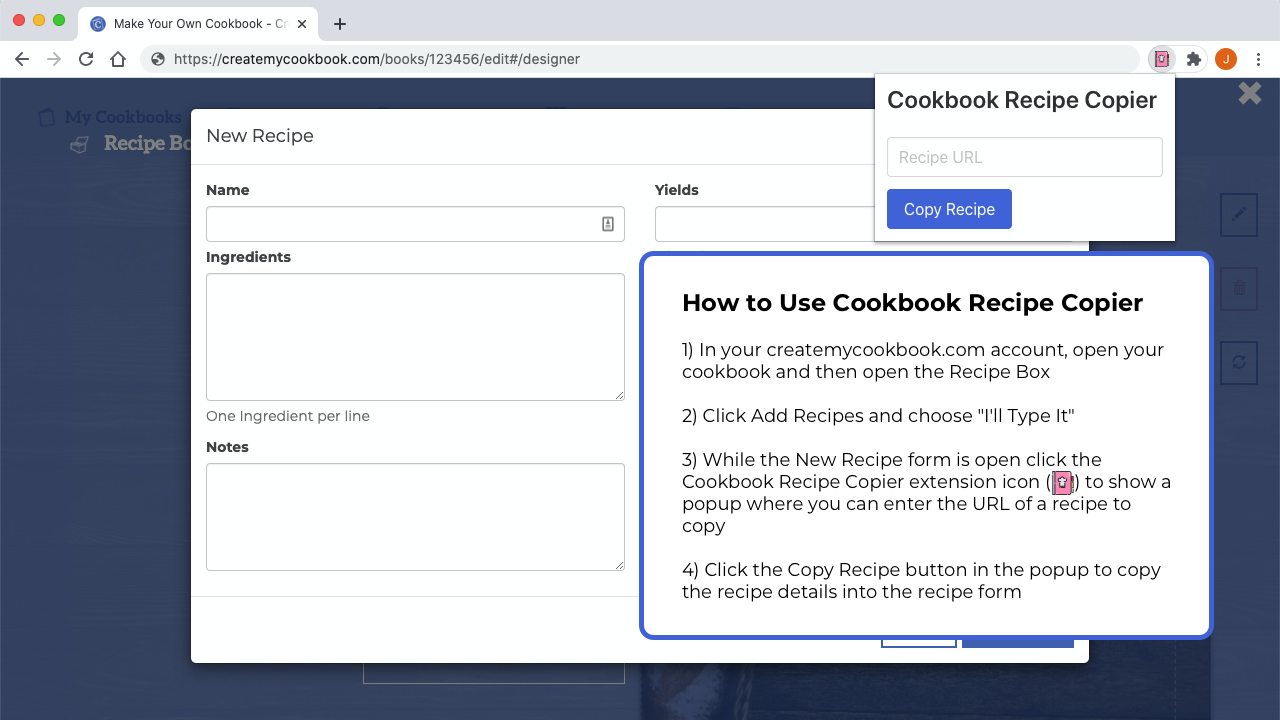Screen dimensions: 1280x720
Task: Open the Chrome extensions puzzle piece menu
Action: [x=1193, y=58]
